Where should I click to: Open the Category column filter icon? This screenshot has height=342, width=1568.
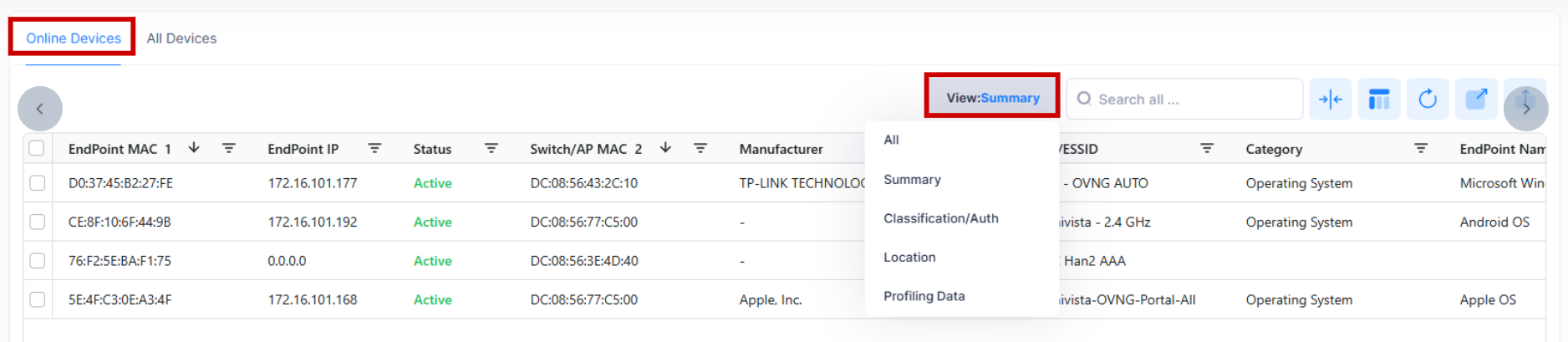coord(1420,148)
